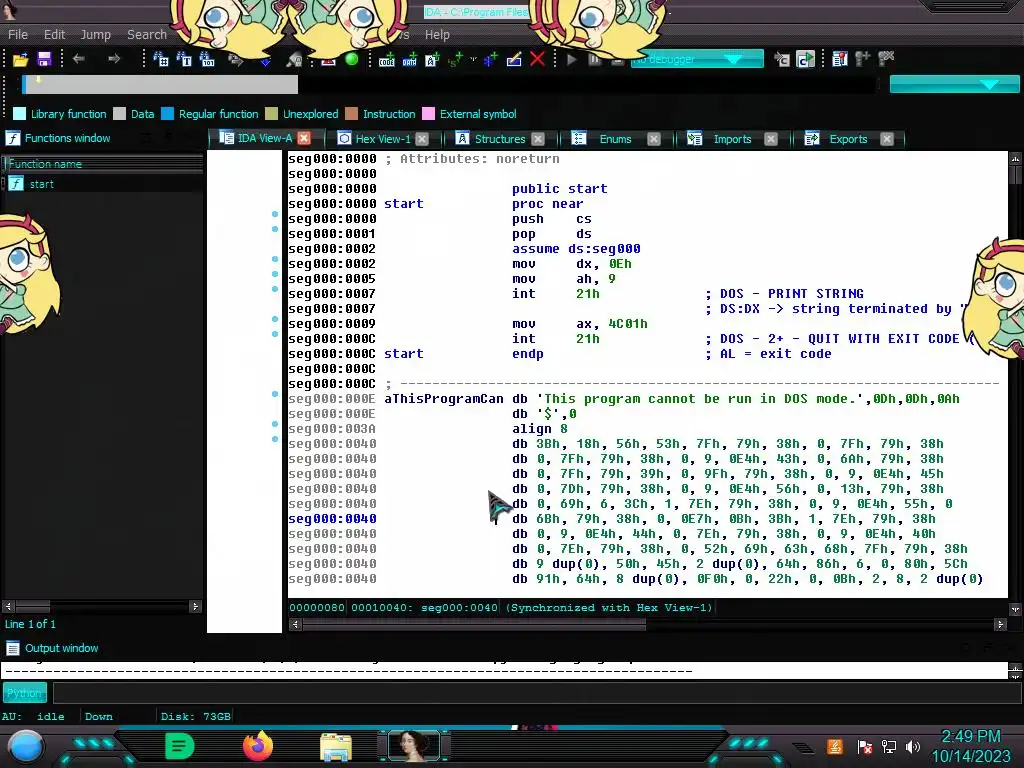Click the disassembly horizontal scrollbar

tap(647, 625)
